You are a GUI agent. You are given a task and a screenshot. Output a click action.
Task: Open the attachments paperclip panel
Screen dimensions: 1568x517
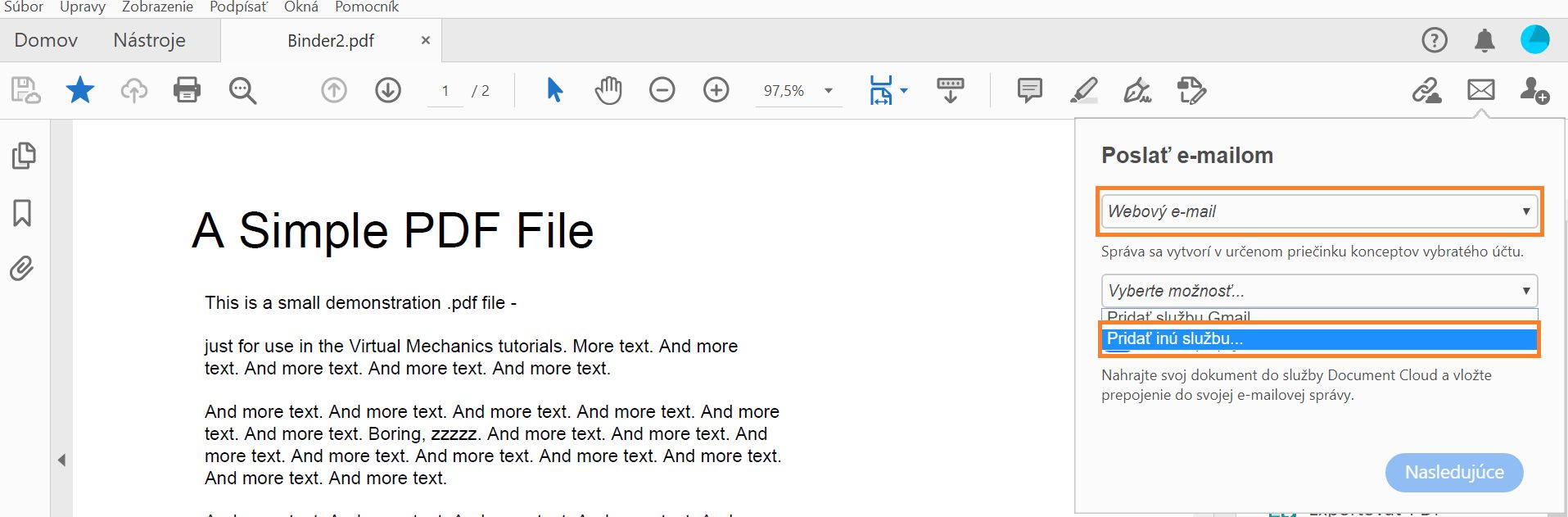pyautogui.click(x=22, y=269)
